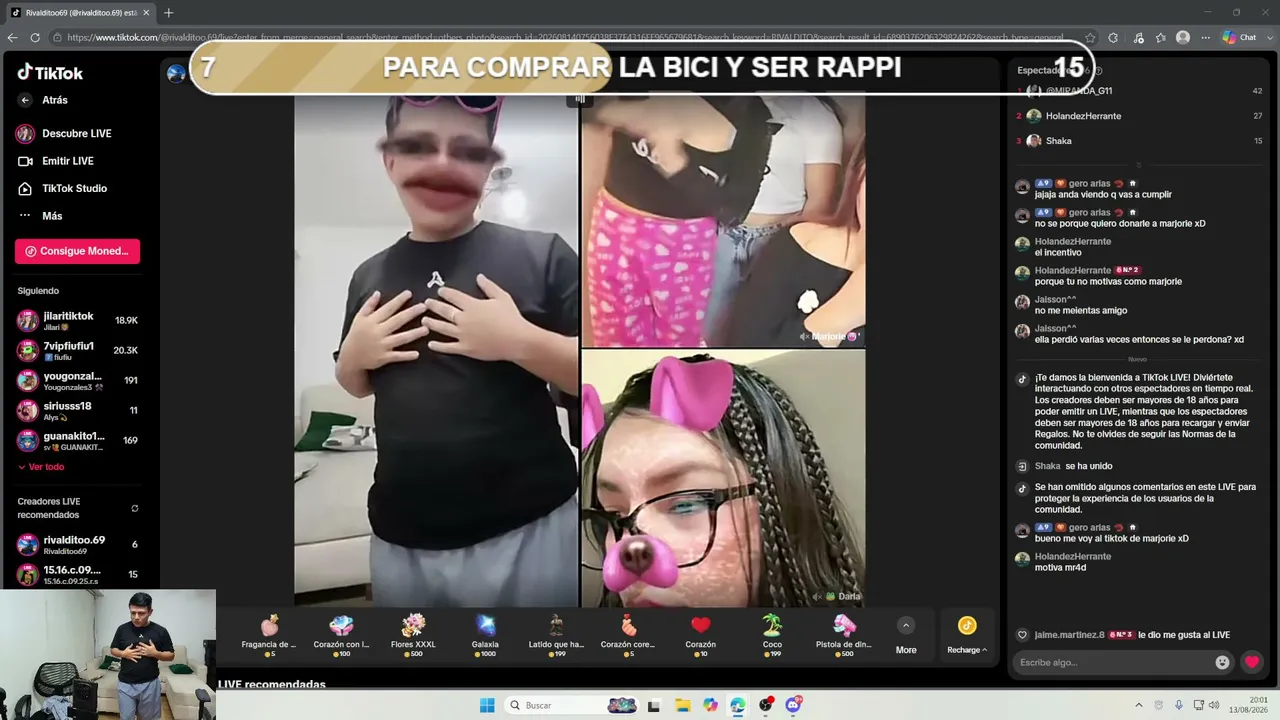
Task: Send the Fragancia gift
Action: 269,635
